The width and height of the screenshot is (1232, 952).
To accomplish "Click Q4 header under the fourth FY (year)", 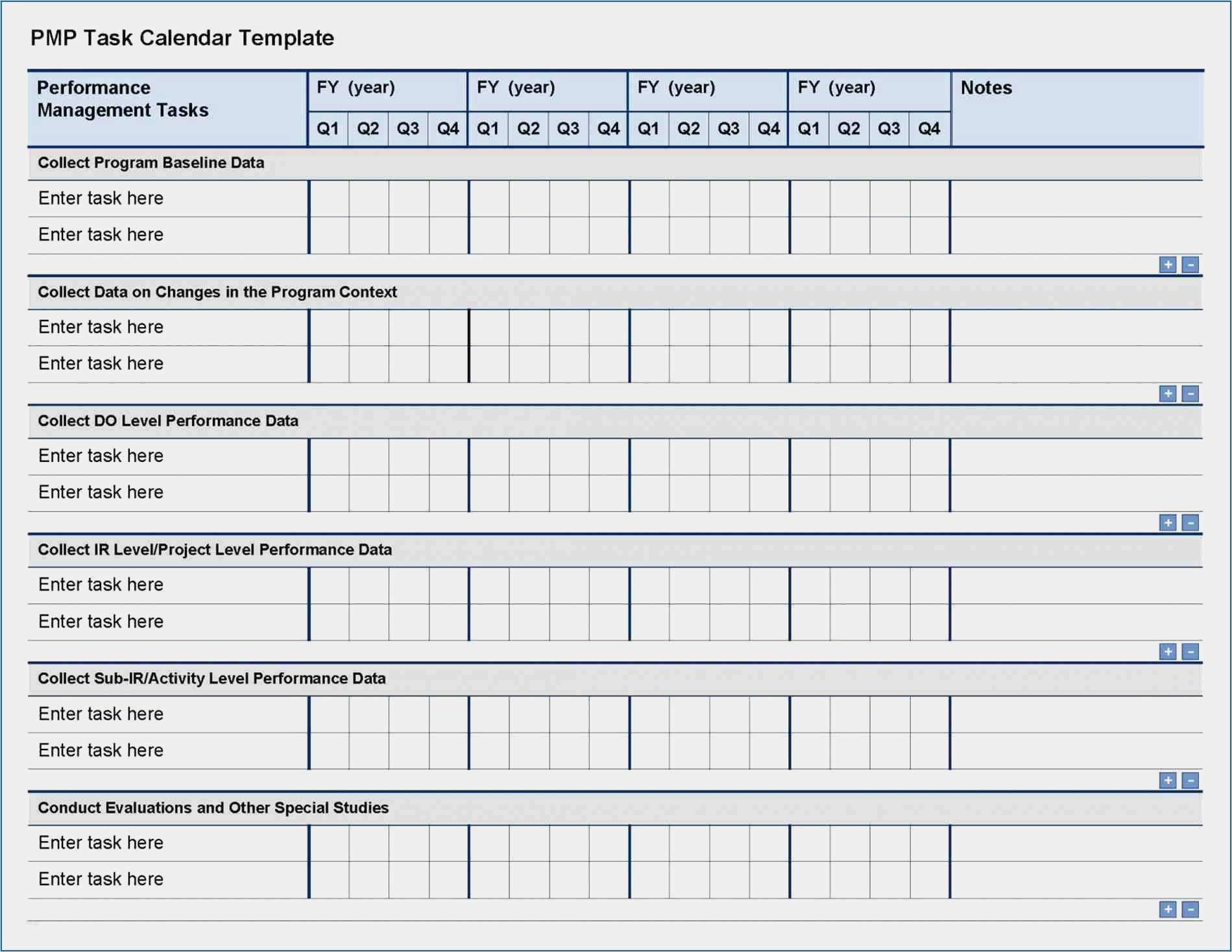I will 929,128.
